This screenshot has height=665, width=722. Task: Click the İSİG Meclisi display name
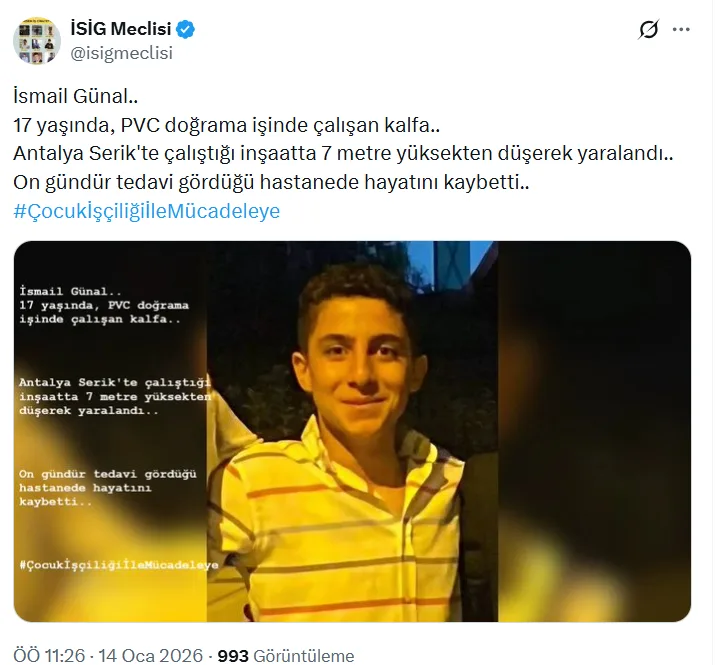(121, 29)
